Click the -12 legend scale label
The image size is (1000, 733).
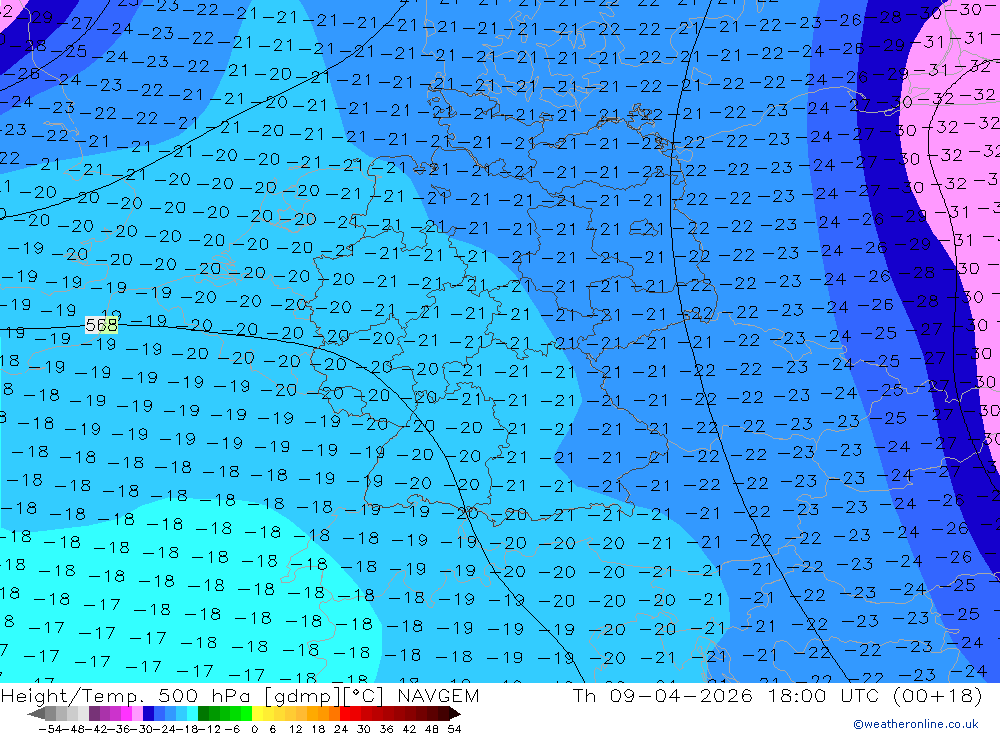coord(209,729)
